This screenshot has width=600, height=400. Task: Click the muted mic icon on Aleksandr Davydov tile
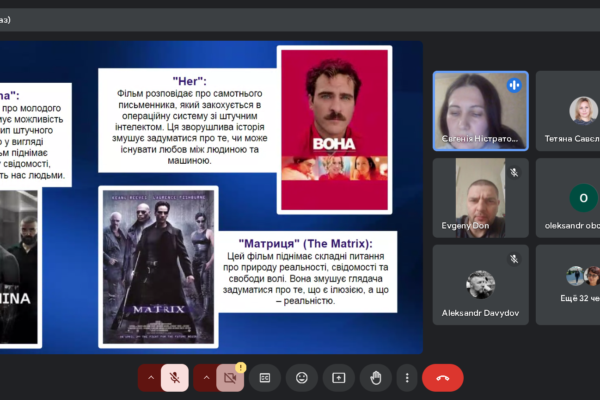click(514, 259)
